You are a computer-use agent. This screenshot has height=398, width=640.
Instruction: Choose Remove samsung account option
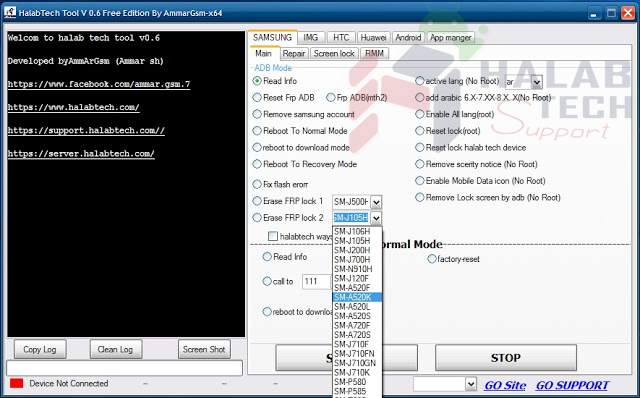pyautogui.click(x=257, y=114)
